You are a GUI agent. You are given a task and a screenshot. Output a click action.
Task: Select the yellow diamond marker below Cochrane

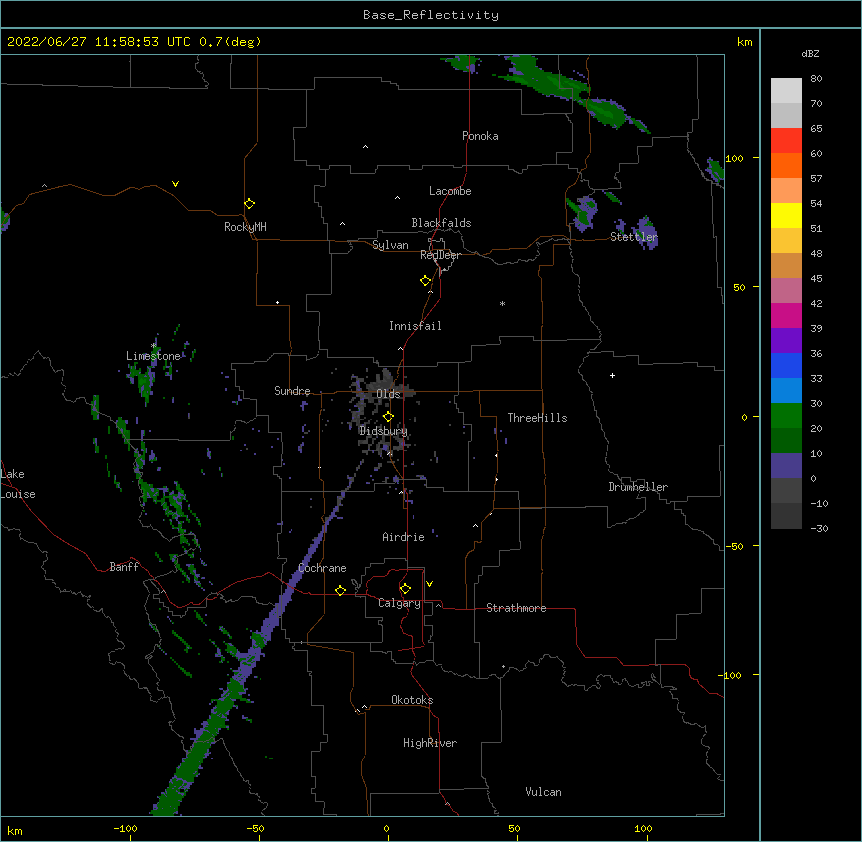point(340,590)
